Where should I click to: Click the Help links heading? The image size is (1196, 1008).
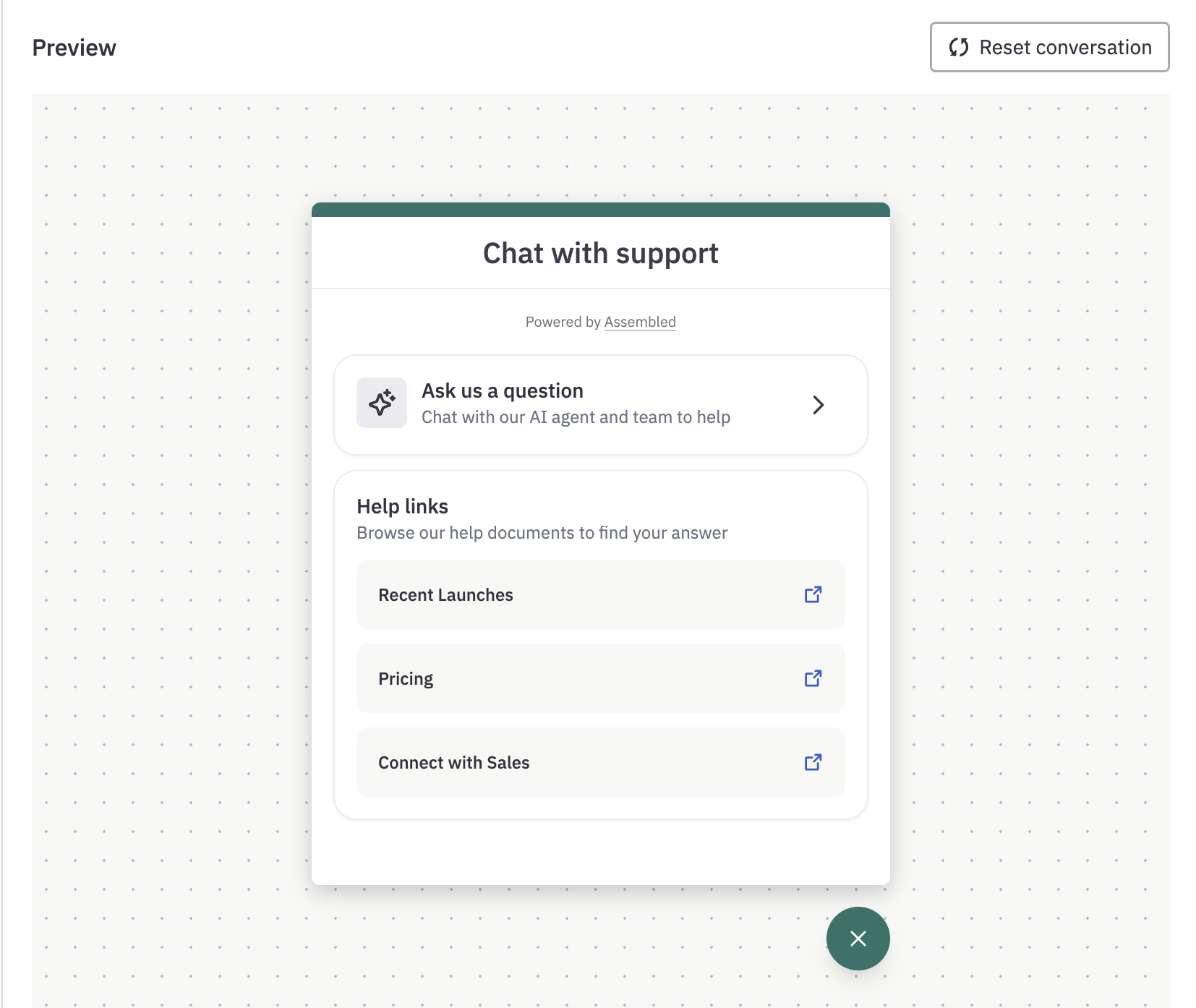click(x=403, y=506)
